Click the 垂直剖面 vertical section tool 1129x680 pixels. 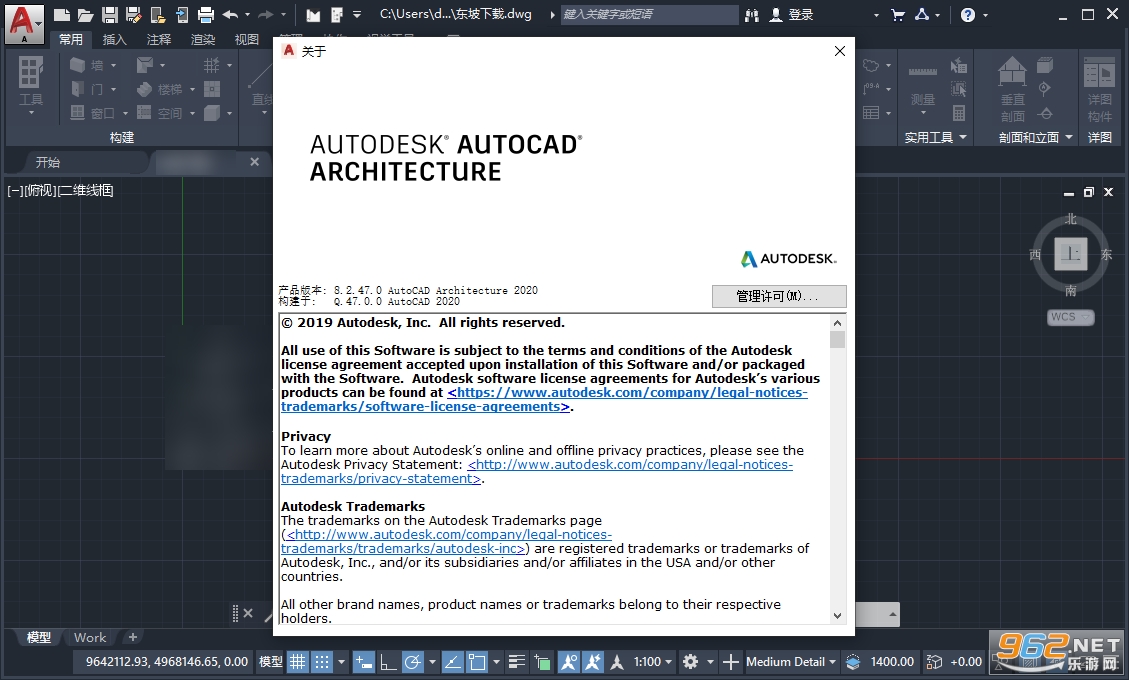coord(1012,89)
